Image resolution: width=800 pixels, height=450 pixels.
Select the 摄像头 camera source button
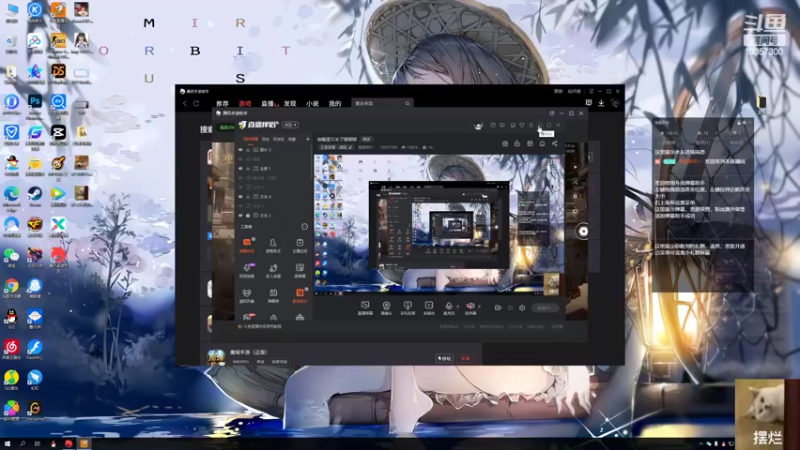386,308
